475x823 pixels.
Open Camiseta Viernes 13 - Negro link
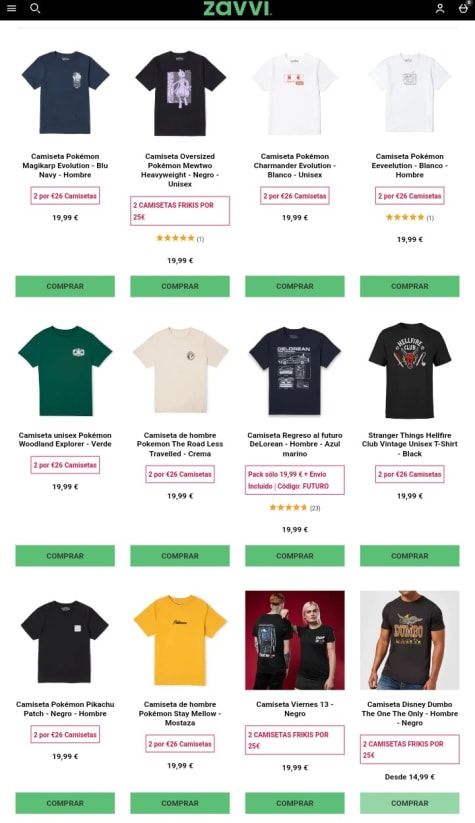click(294, 709)
